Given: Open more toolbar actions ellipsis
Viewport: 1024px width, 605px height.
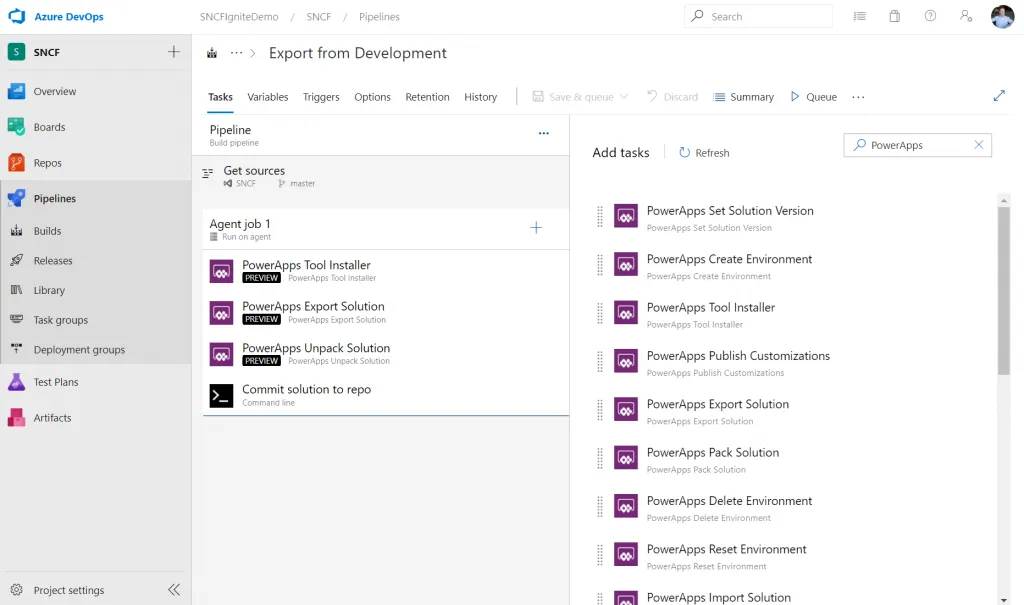Looking at the screenshot, I should point(858,97).
